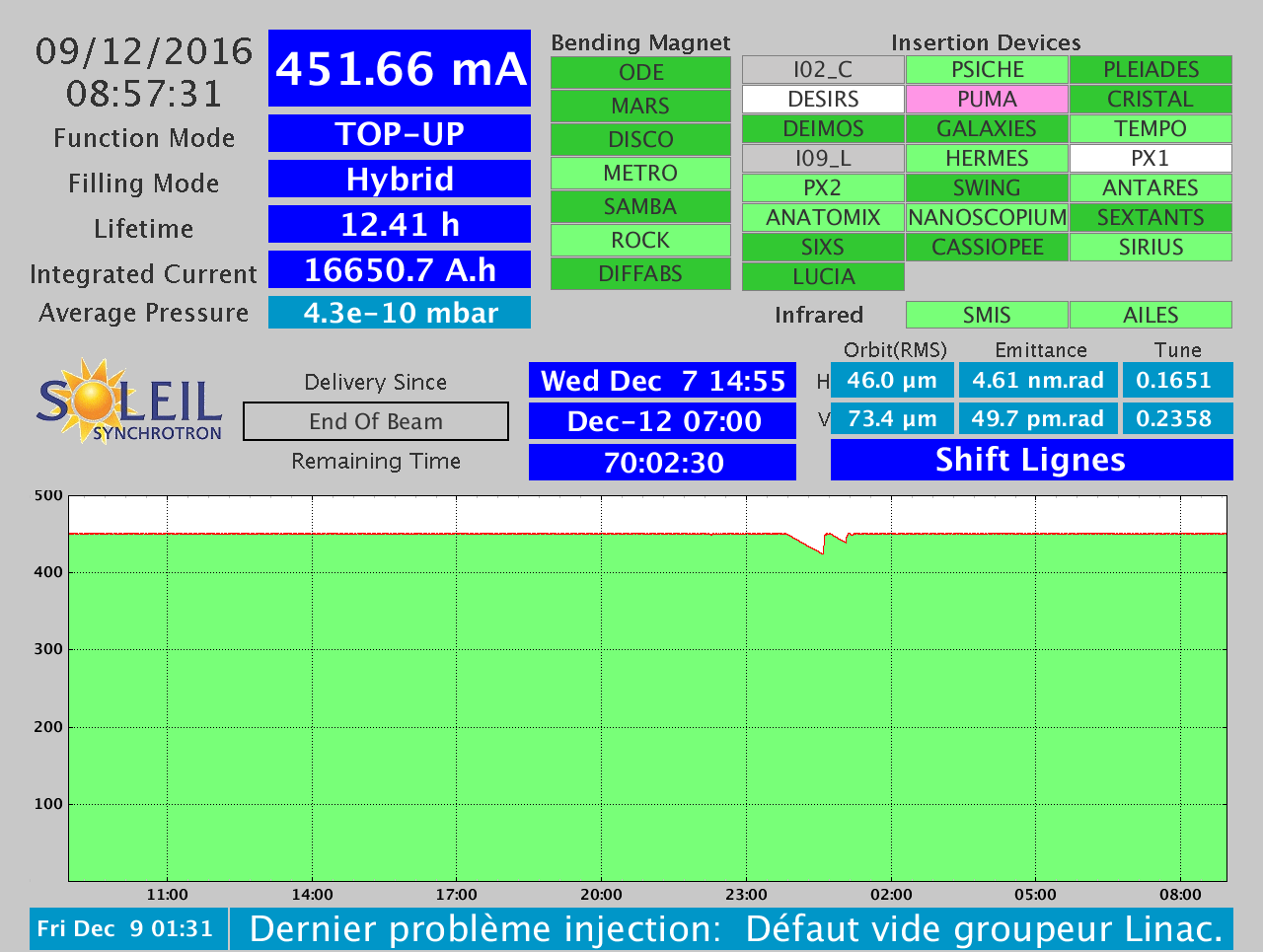Click the LUCIA beamline box

823,277
